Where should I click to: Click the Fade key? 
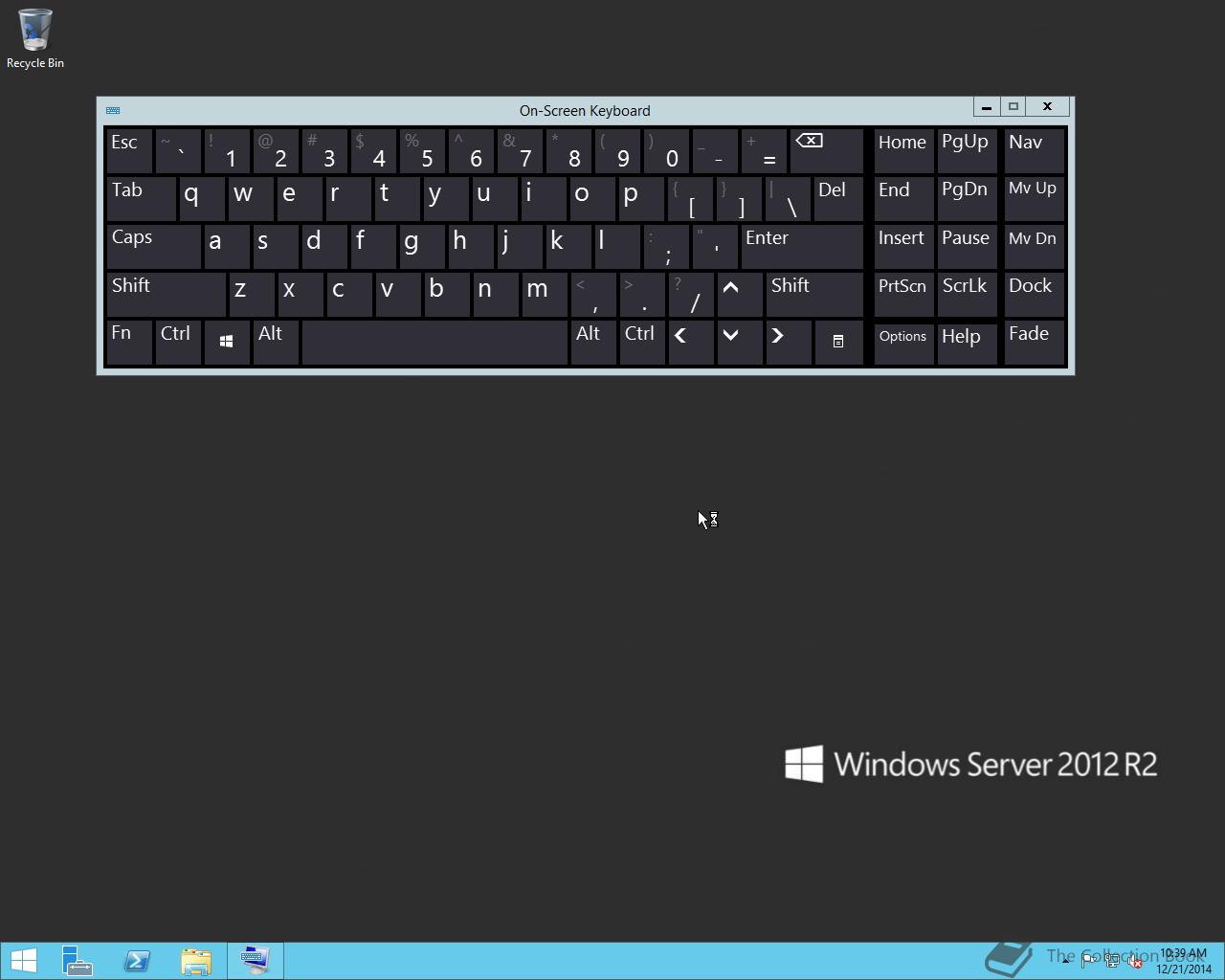[x=1034, y=343]
